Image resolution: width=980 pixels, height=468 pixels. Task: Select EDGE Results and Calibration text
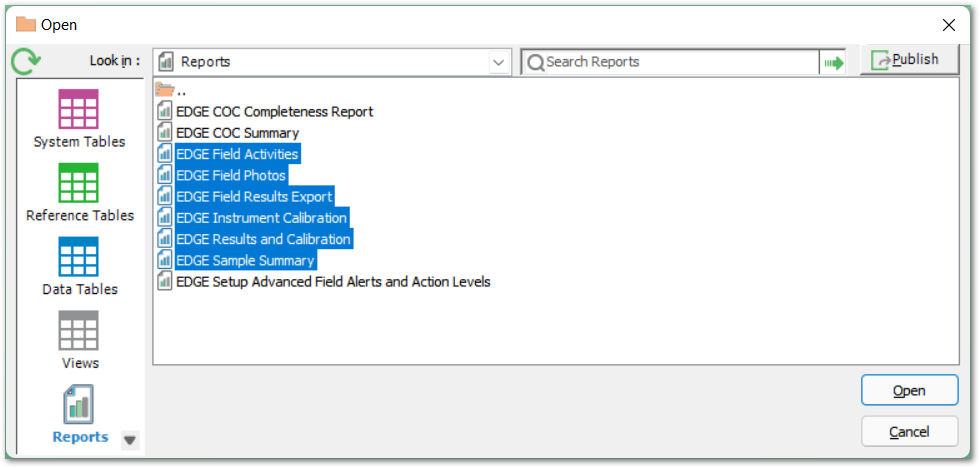pos(264,239)
